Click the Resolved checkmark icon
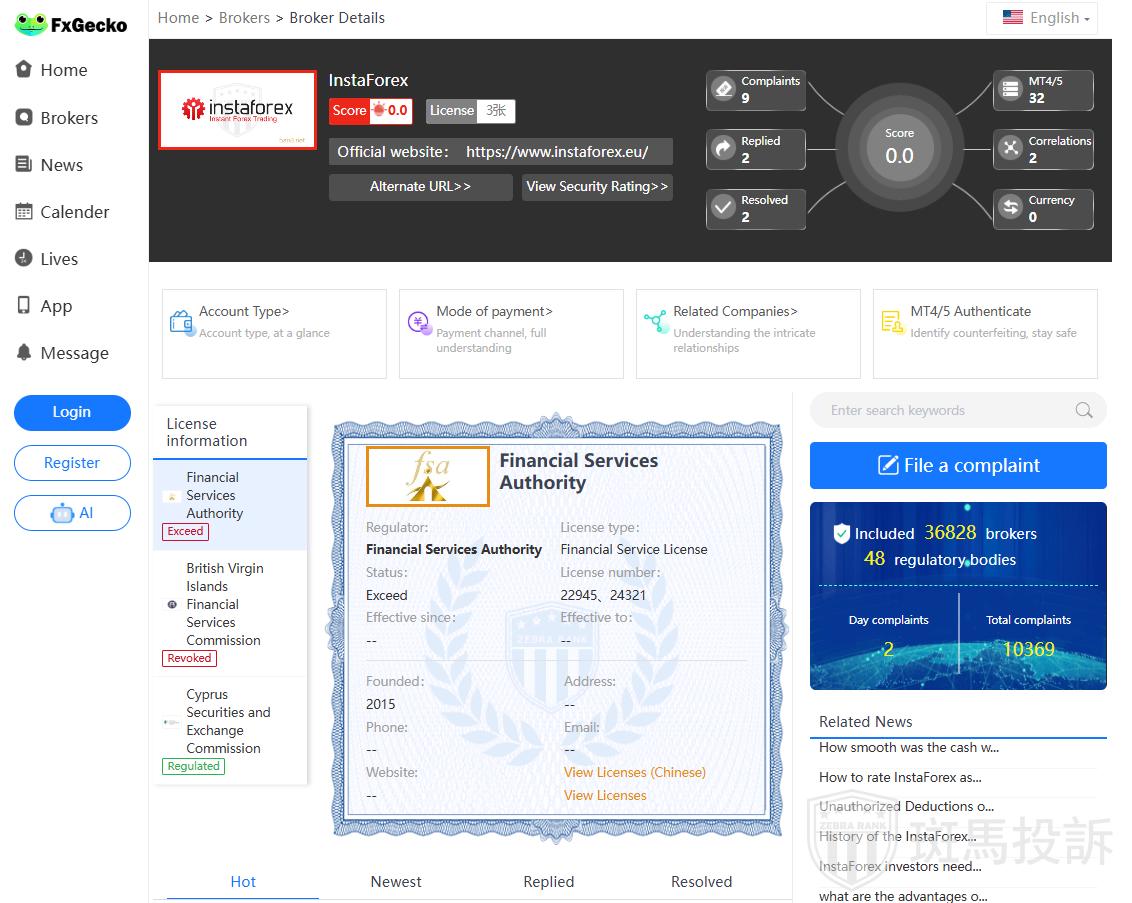 (x=723, y=208)
